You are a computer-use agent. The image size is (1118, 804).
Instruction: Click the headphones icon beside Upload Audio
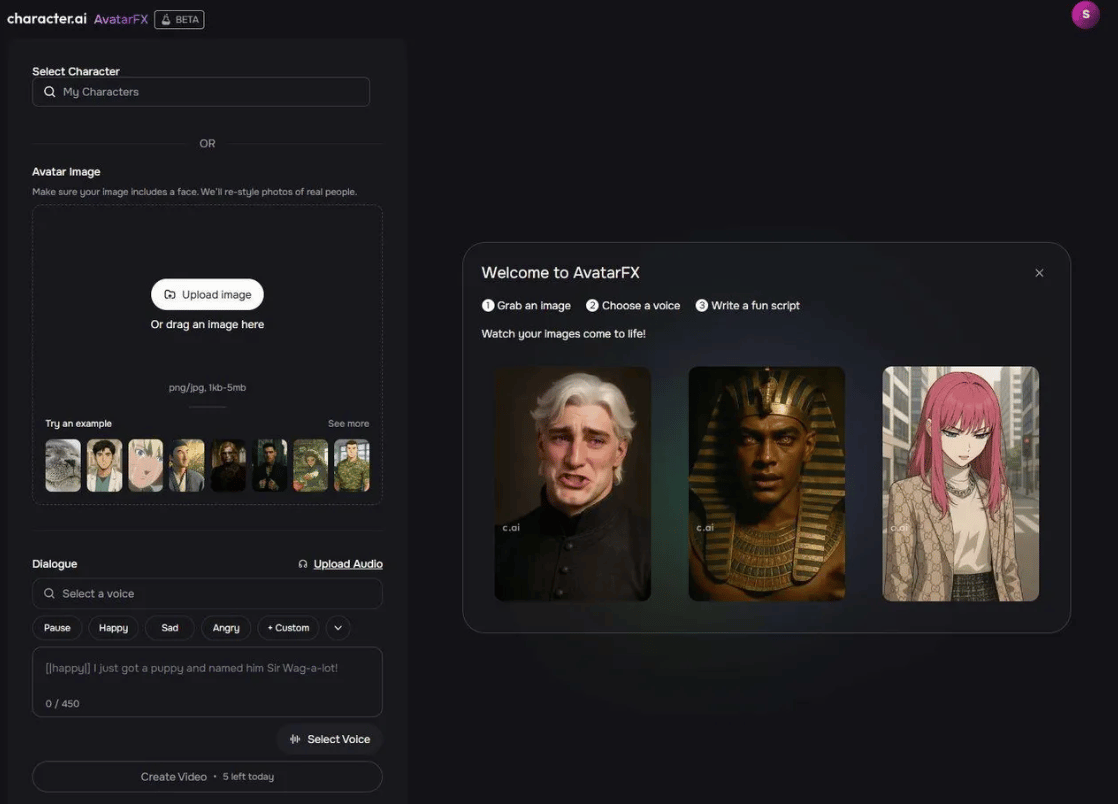(x=303, y=564)
